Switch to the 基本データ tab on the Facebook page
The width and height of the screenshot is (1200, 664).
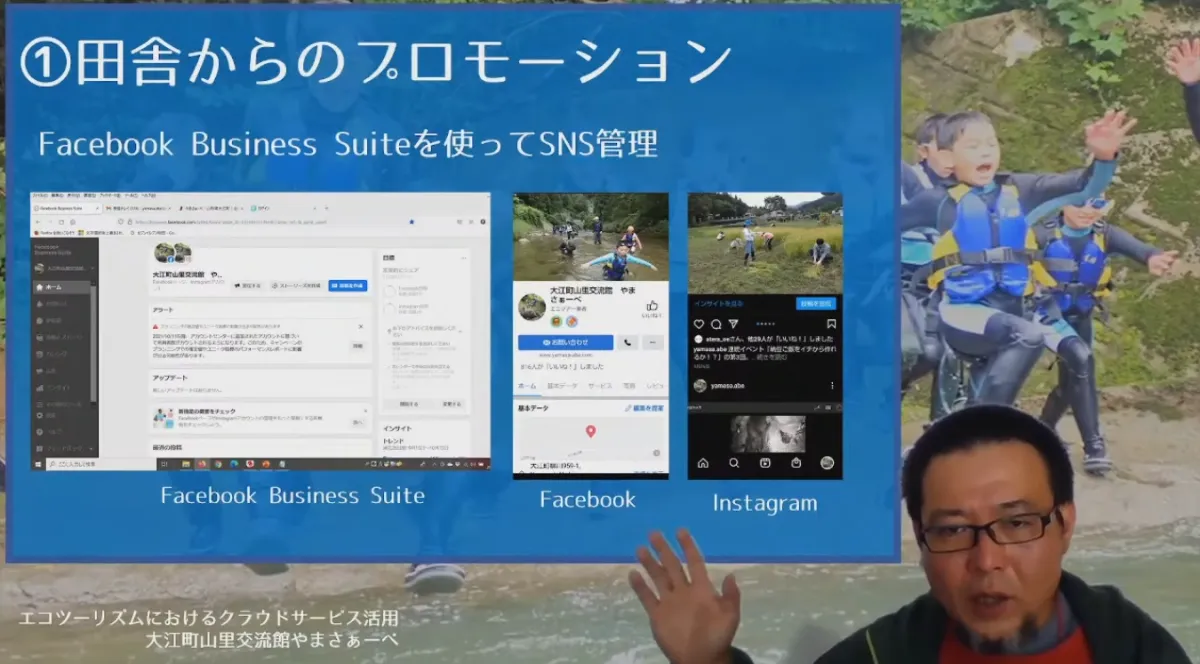click(562, 386)
